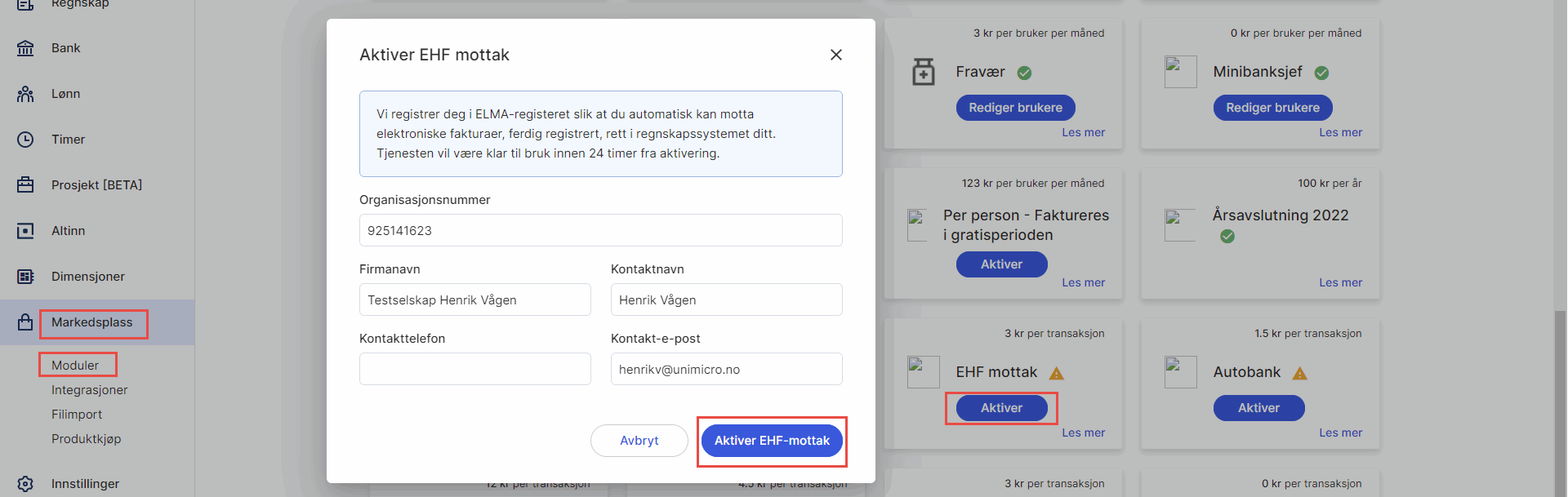Click the Dimensjoner sidebar icon
Screen dimensions: 1568x497
click(25, 277)
